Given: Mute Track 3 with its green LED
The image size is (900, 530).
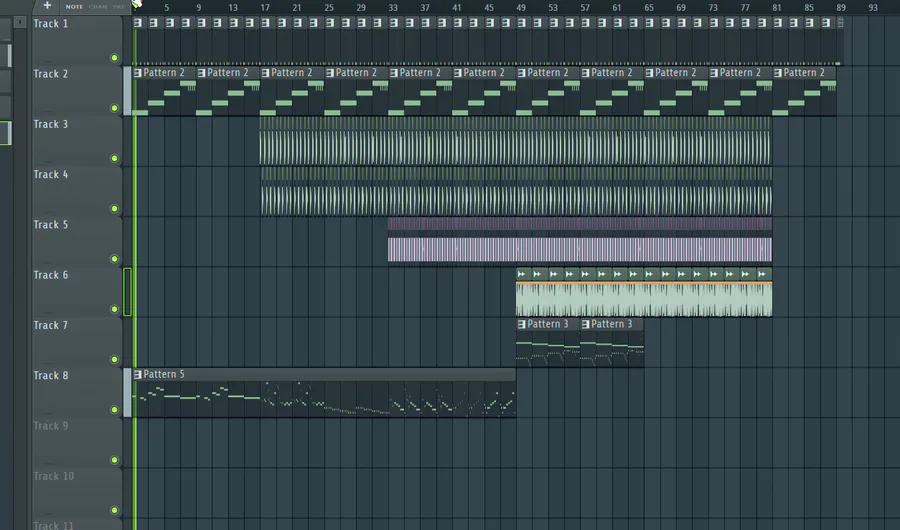Looking at the screenshot, I should [114, 158].
